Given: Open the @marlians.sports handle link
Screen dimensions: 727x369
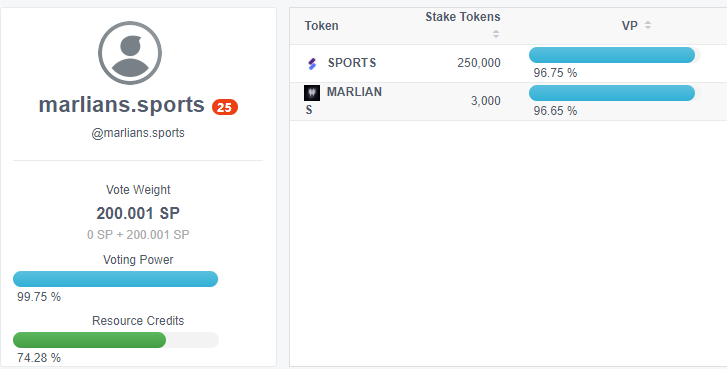Looking at the screenshot, I should (x=138, y=133).
